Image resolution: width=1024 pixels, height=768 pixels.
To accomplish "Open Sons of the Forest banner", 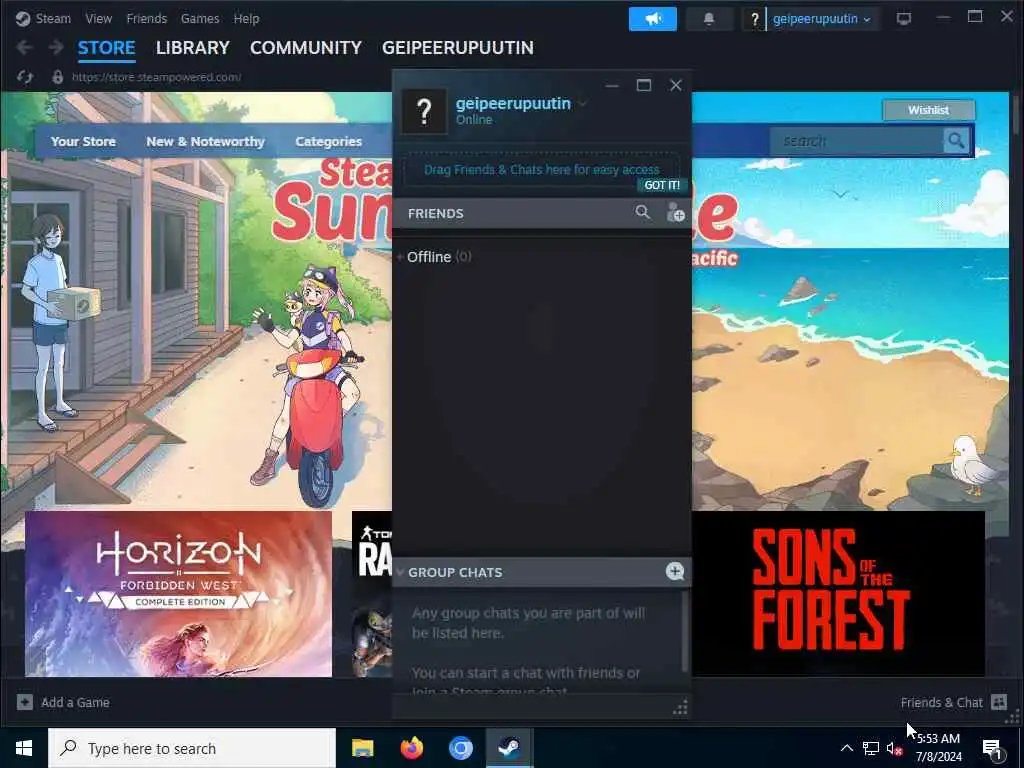I will click(x=838, y=594).
